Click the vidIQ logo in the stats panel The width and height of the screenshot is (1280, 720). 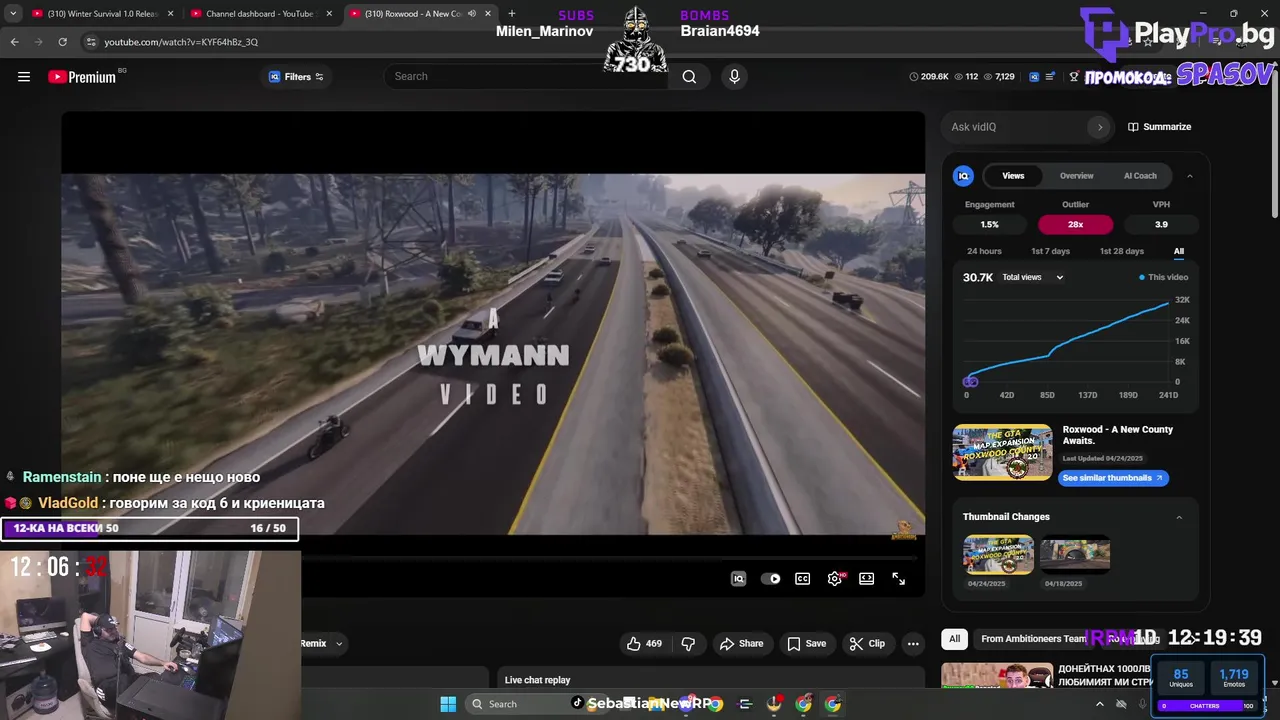(963, 176)
